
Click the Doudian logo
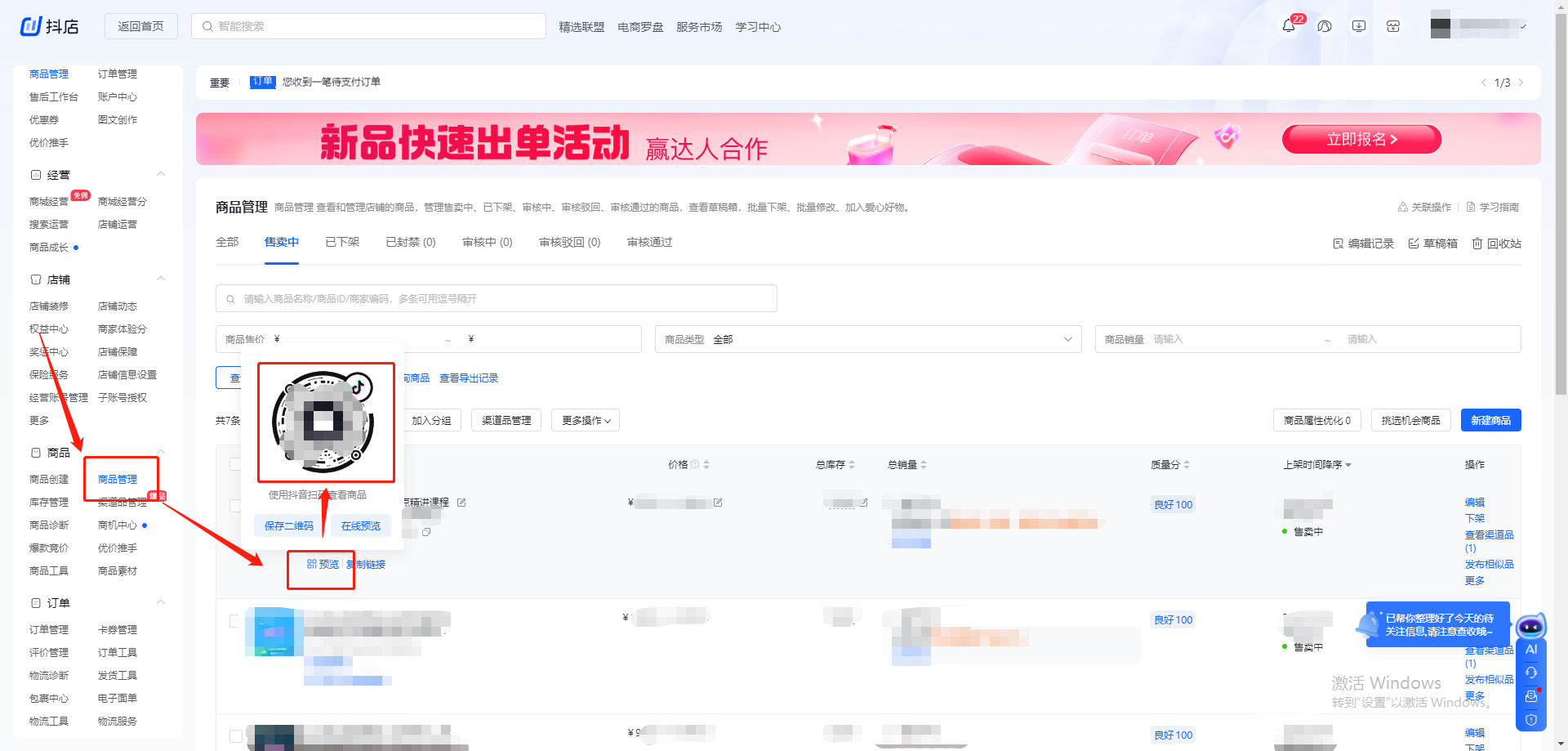click(50, 26)
